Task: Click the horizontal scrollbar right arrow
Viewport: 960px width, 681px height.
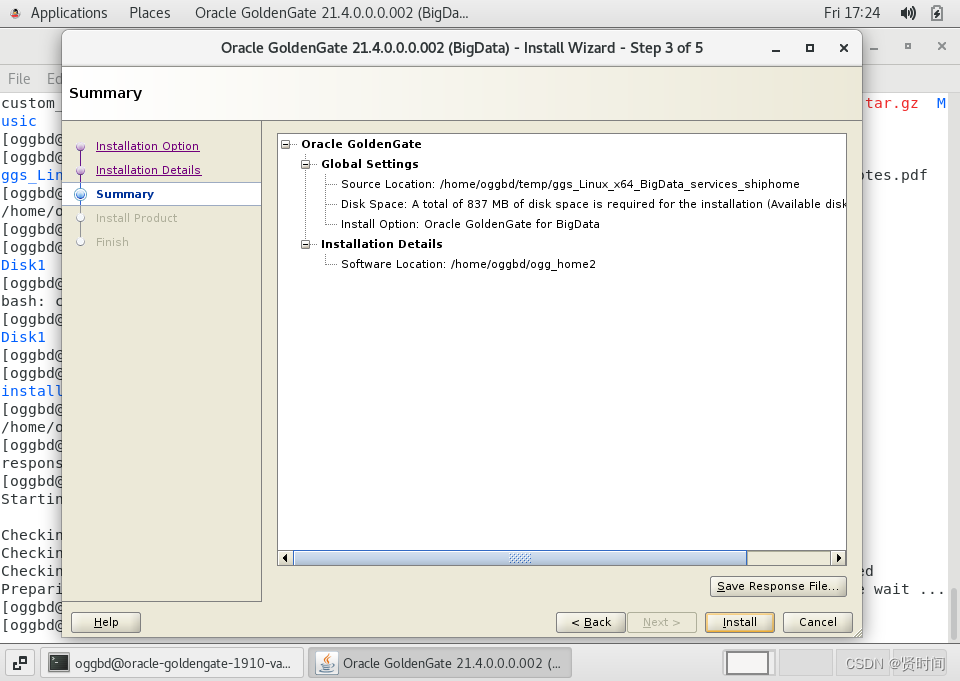Action: tap(838, 558)
